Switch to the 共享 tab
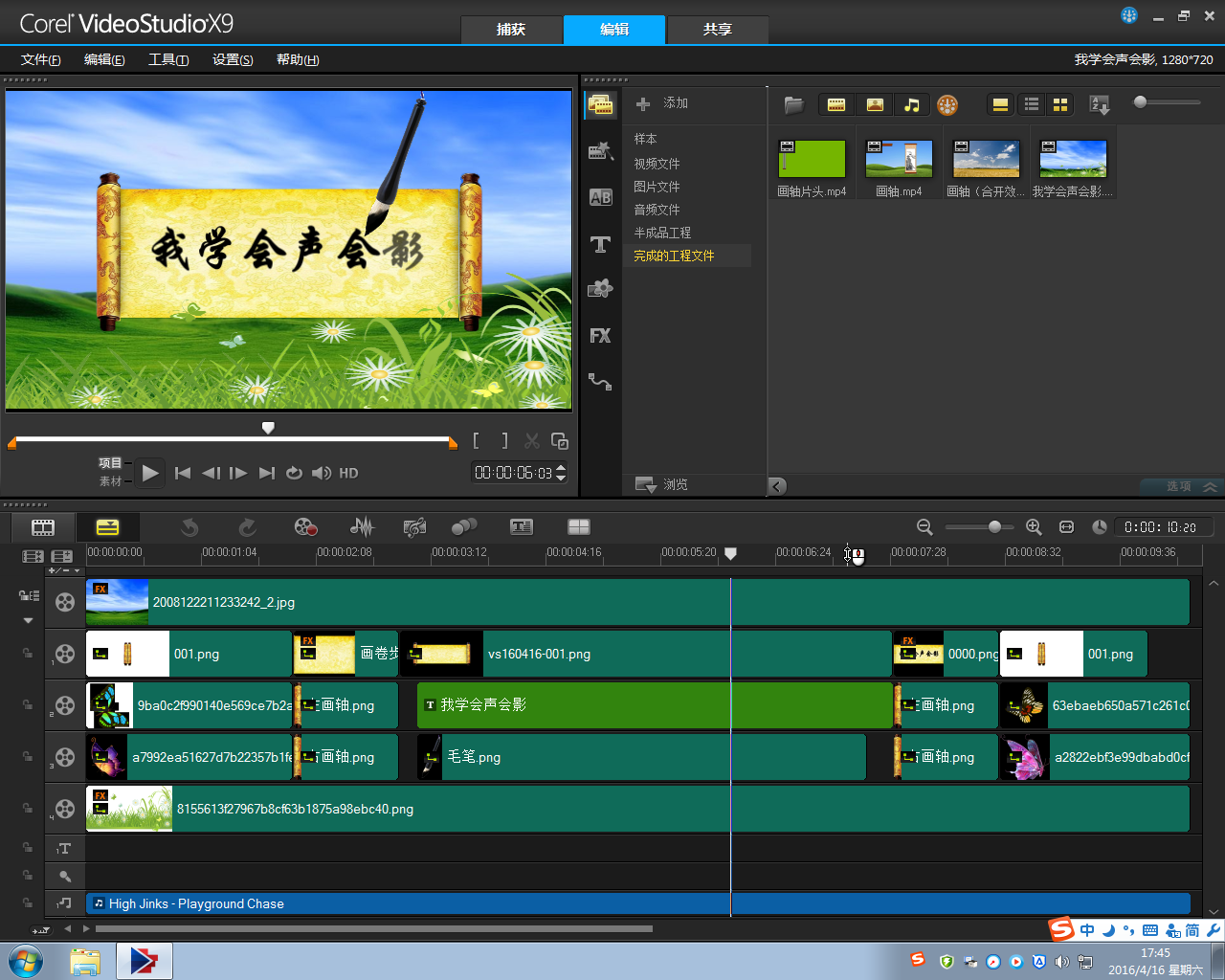Image resolution: width=1225 pixels, height=980 pixels. (x=717, y=30)
